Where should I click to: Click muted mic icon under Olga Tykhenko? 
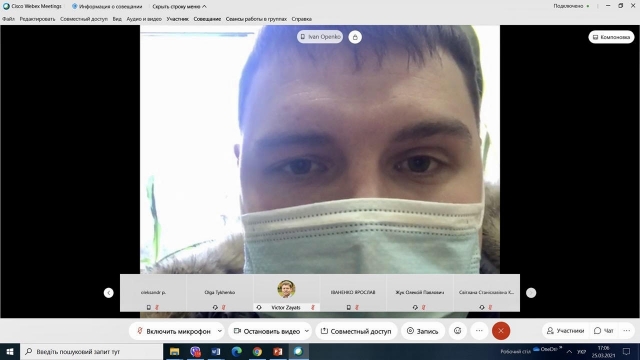coord(223,307)
